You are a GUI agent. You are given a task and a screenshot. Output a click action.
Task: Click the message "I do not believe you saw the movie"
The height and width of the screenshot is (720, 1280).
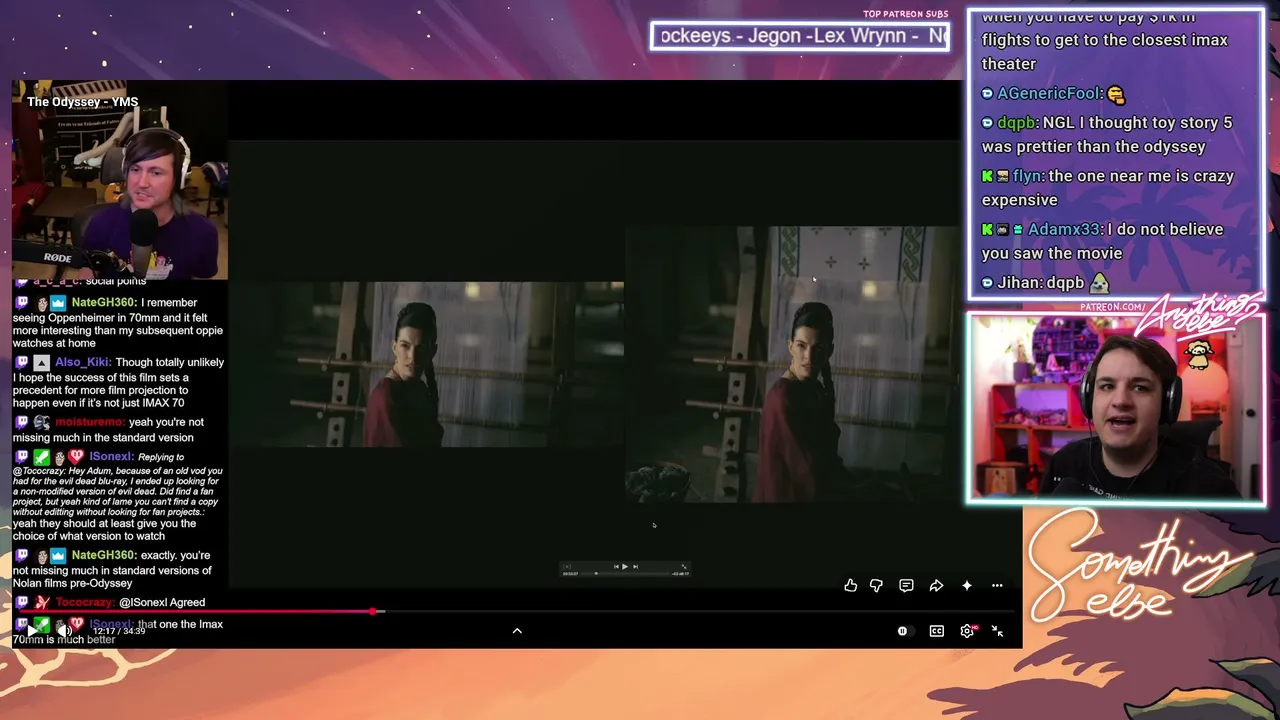[1102, 241]
